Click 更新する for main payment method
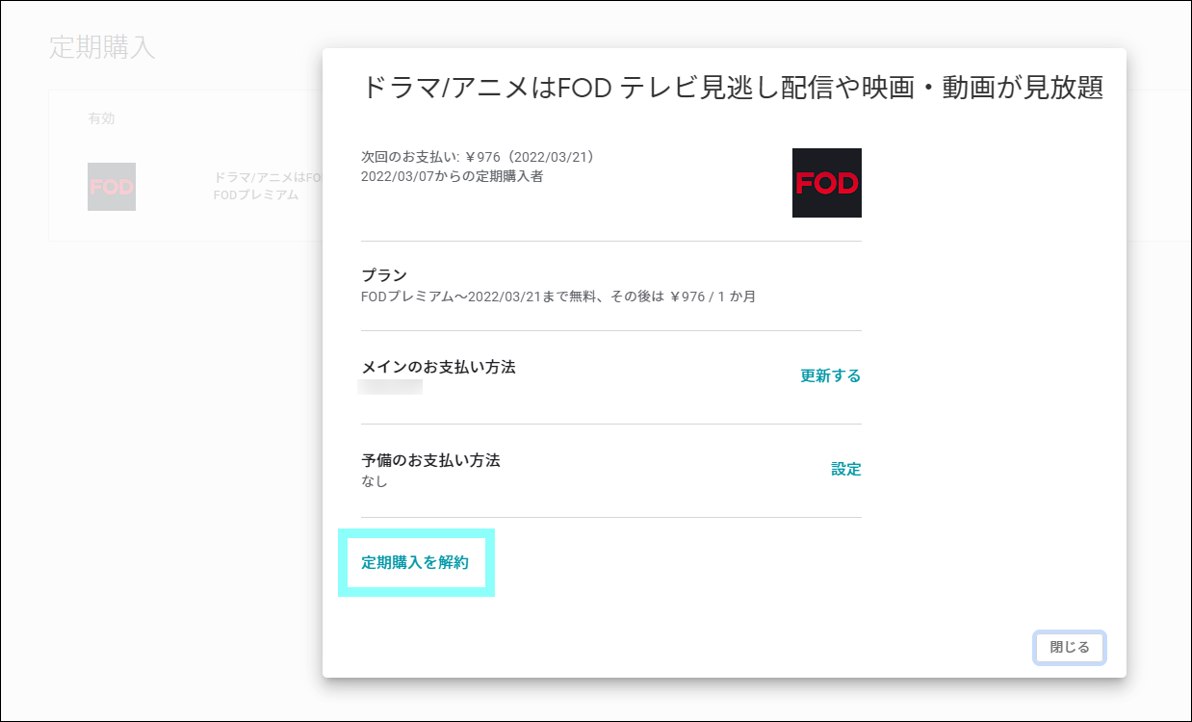Viewport: 1192px width, 722px height. [830, 375]
